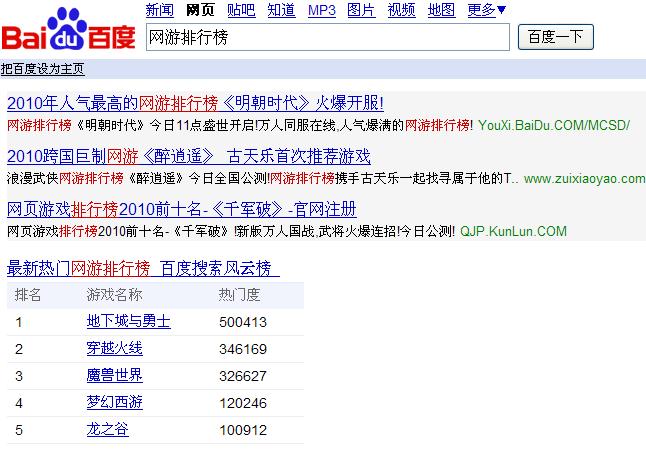Open the 地下城与勇士 game link
The width and height of the screenshot is (646, 449).
[x=129, y=321]
